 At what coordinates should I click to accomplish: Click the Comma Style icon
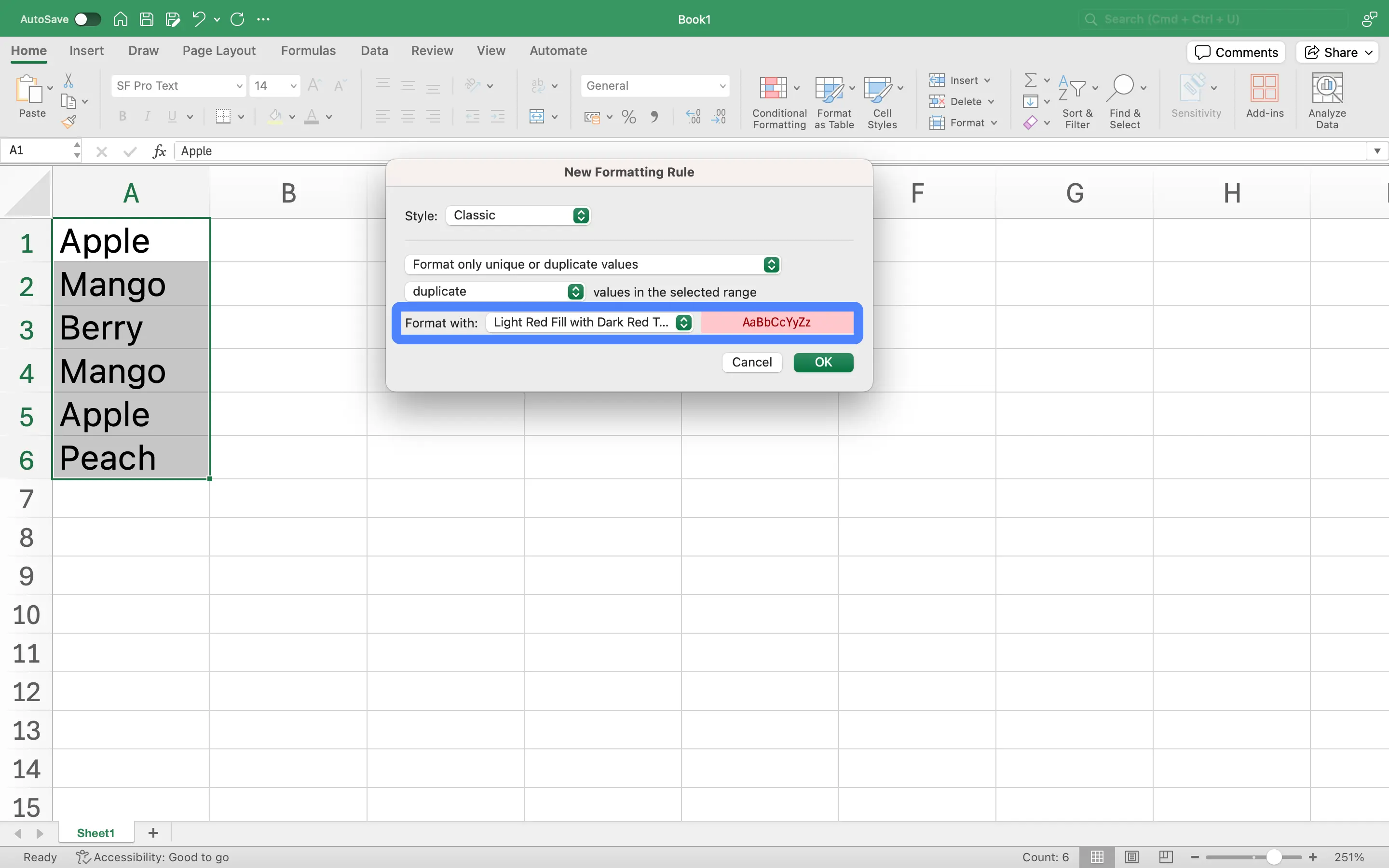click(654, 117)
